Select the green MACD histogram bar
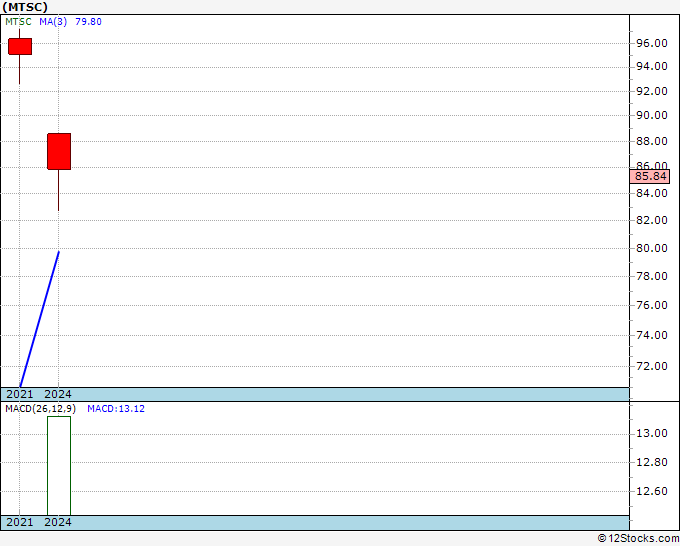This screenshot has height=546, width=680. (x=59, y=466)
